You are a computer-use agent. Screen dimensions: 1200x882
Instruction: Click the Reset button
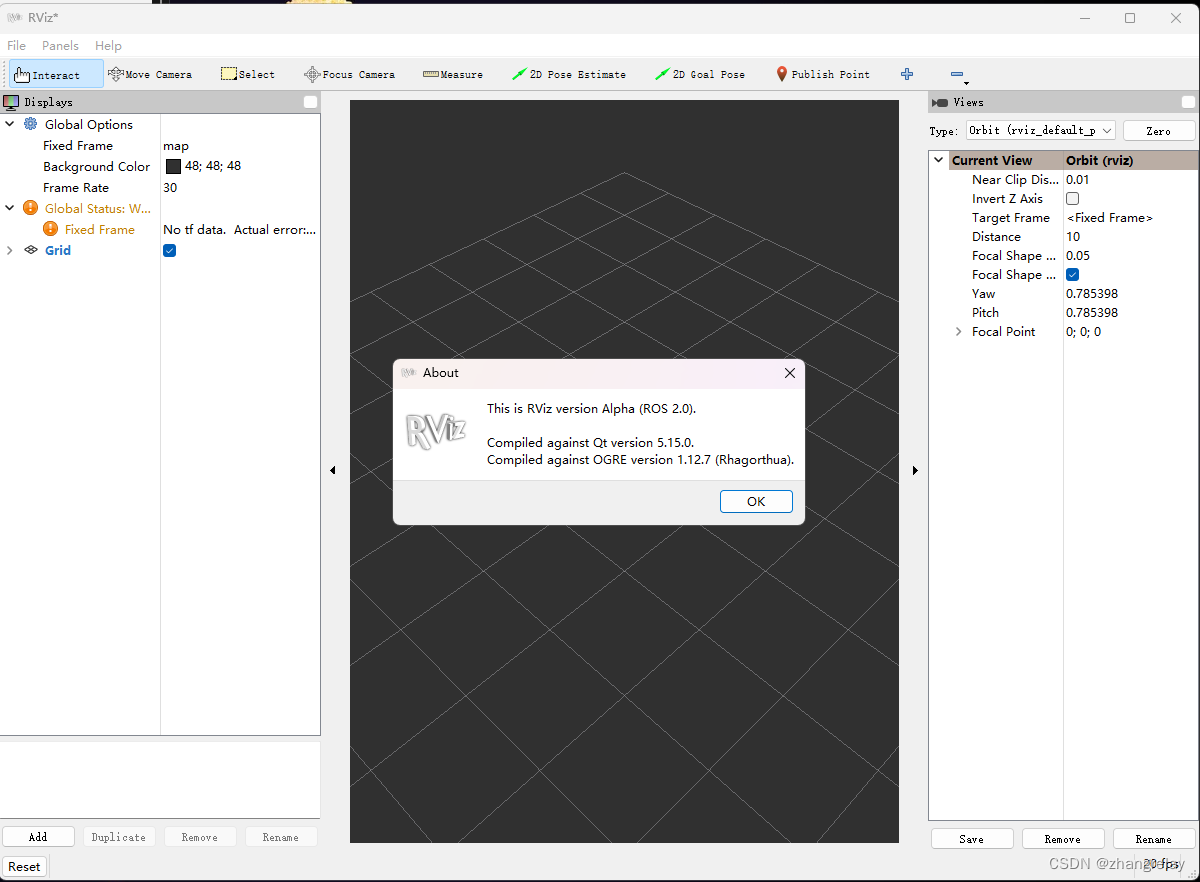[25, 867]
